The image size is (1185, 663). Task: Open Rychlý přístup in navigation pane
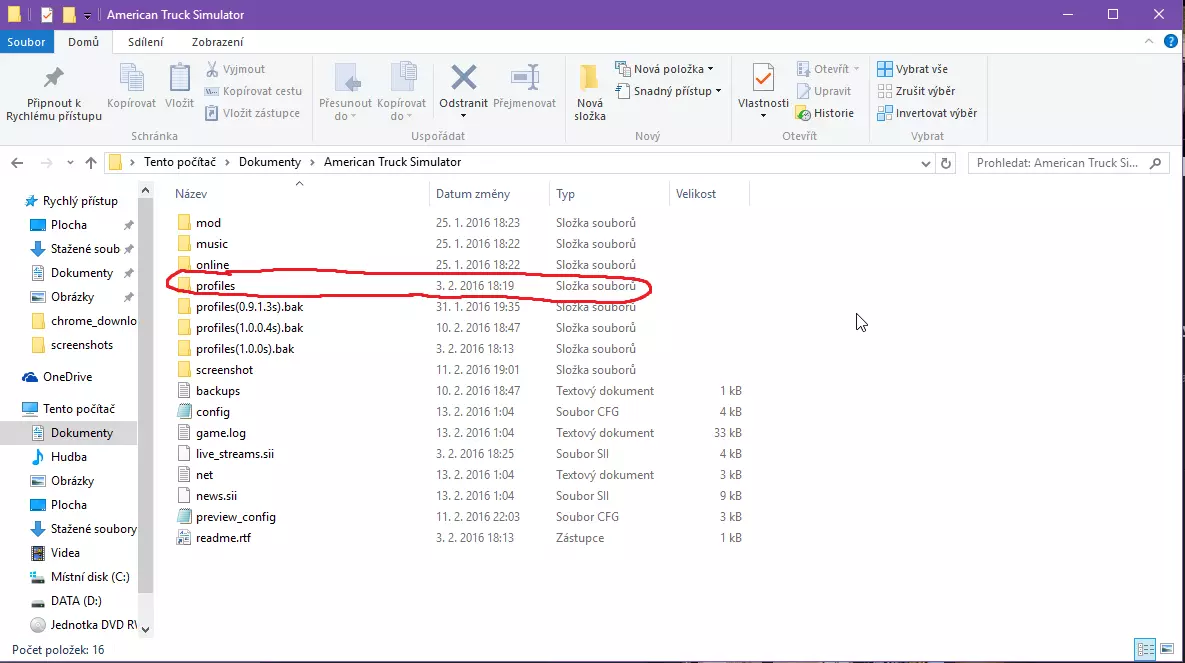click(x=80, y=201)
